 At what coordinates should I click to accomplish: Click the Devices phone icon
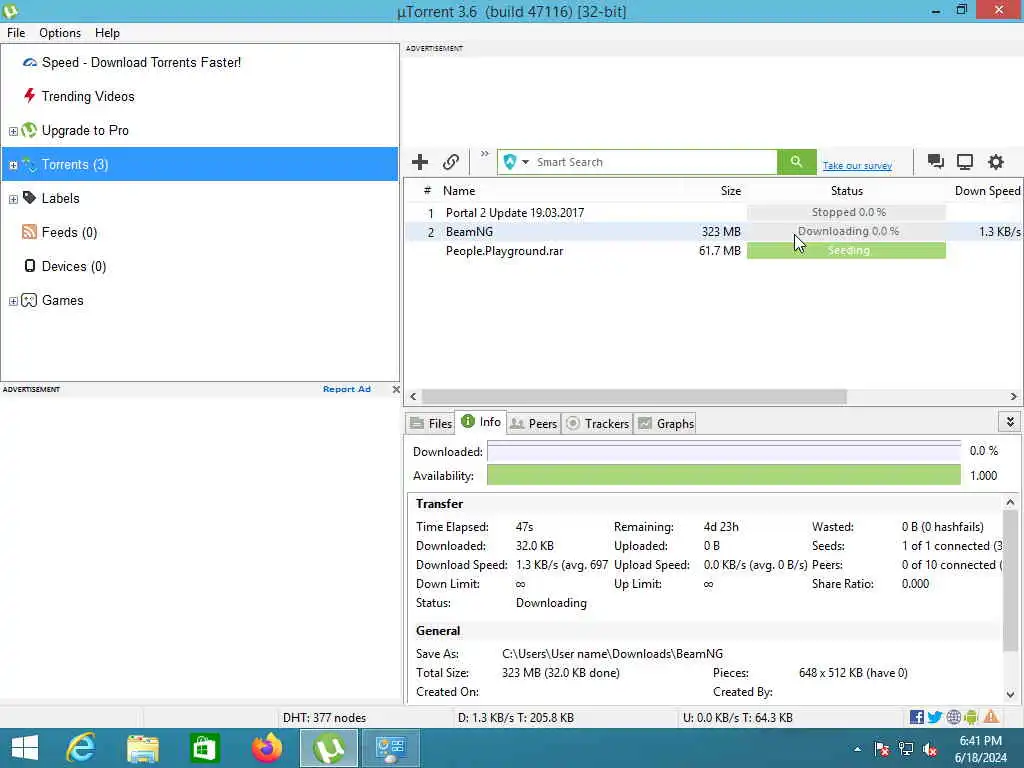pyautogui.click(x=29, y=266)
